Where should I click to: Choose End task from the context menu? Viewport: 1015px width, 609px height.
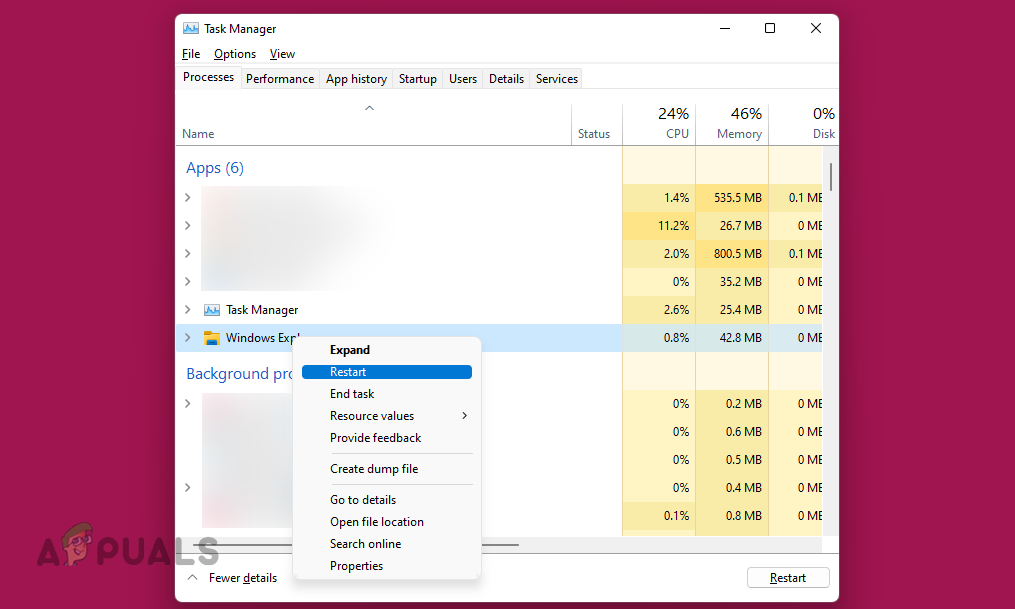click(352, 393)
